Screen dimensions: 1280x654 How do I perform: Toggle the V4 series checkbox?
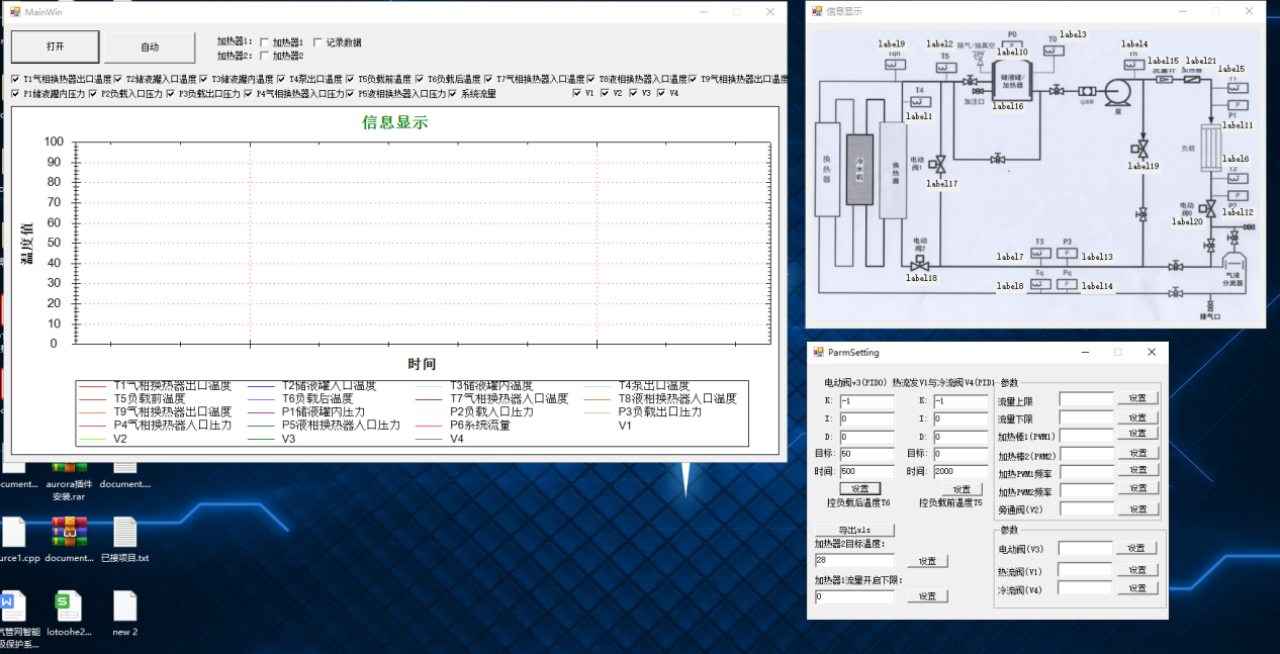[661, 93]
